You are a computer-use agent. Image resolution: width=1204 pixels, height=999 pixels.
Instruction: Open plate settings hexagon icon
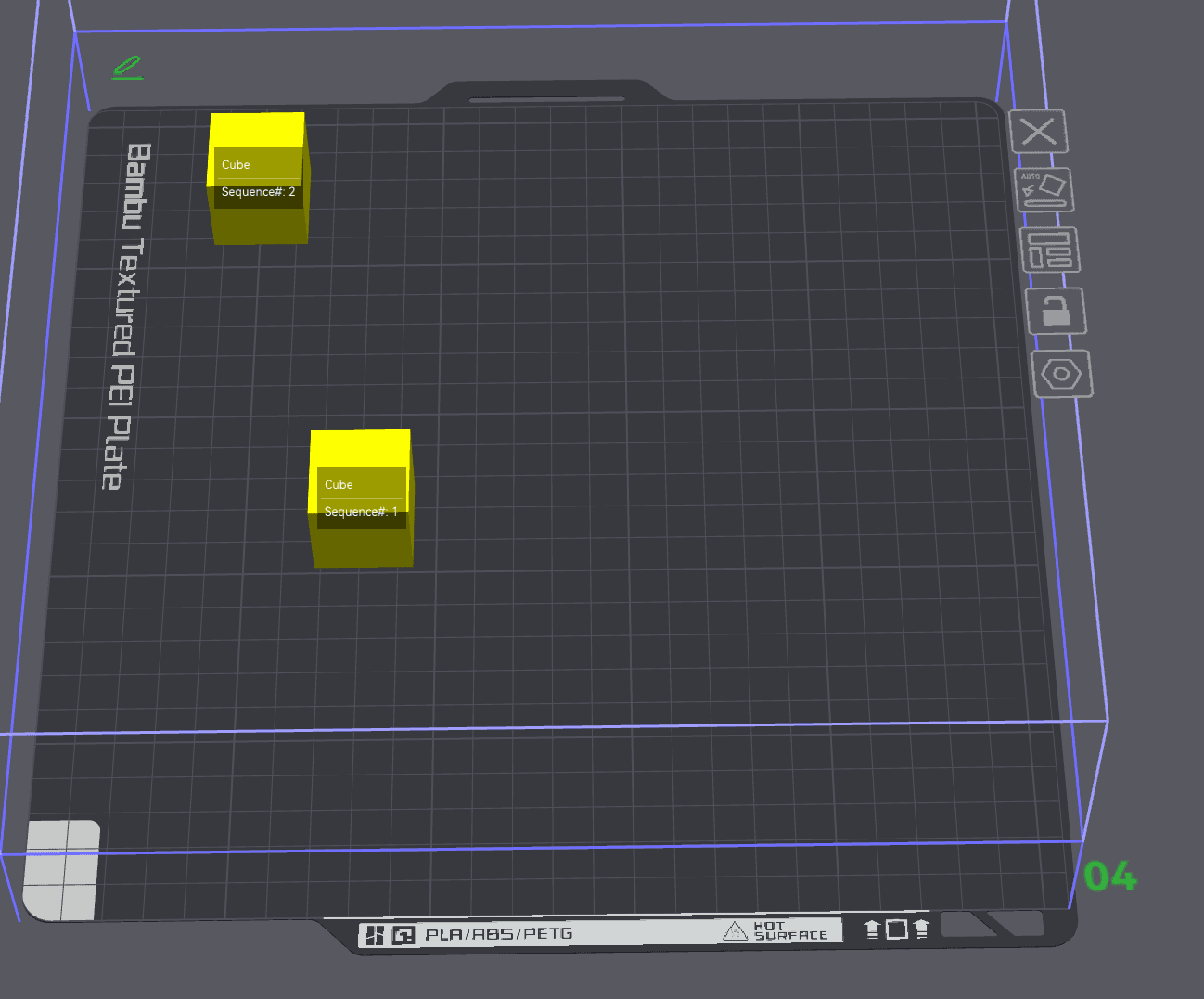[1062, 374]
